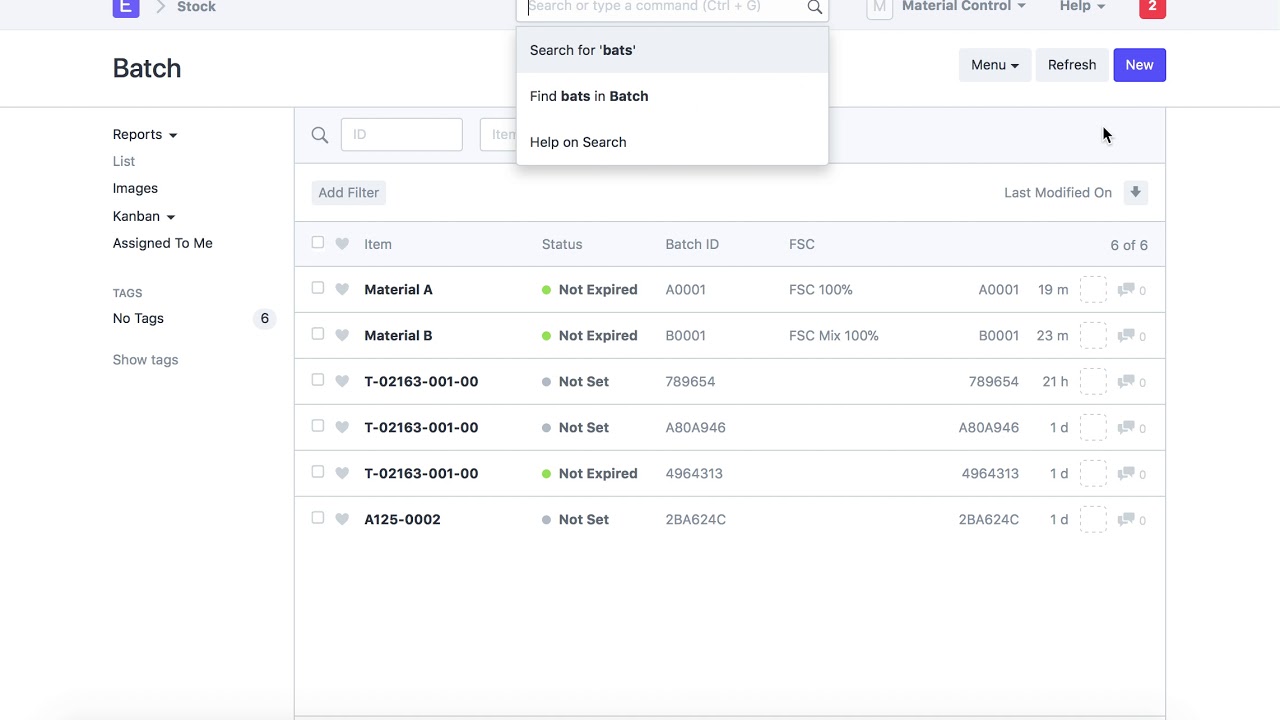Tick the checkbox for A125-0002

click(318, 518)
